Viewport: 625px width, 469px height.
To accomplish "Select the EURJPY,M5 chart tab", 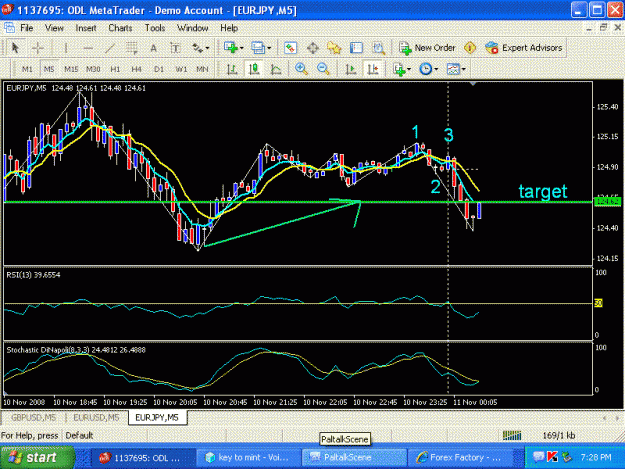I will [x=157, y=418].
